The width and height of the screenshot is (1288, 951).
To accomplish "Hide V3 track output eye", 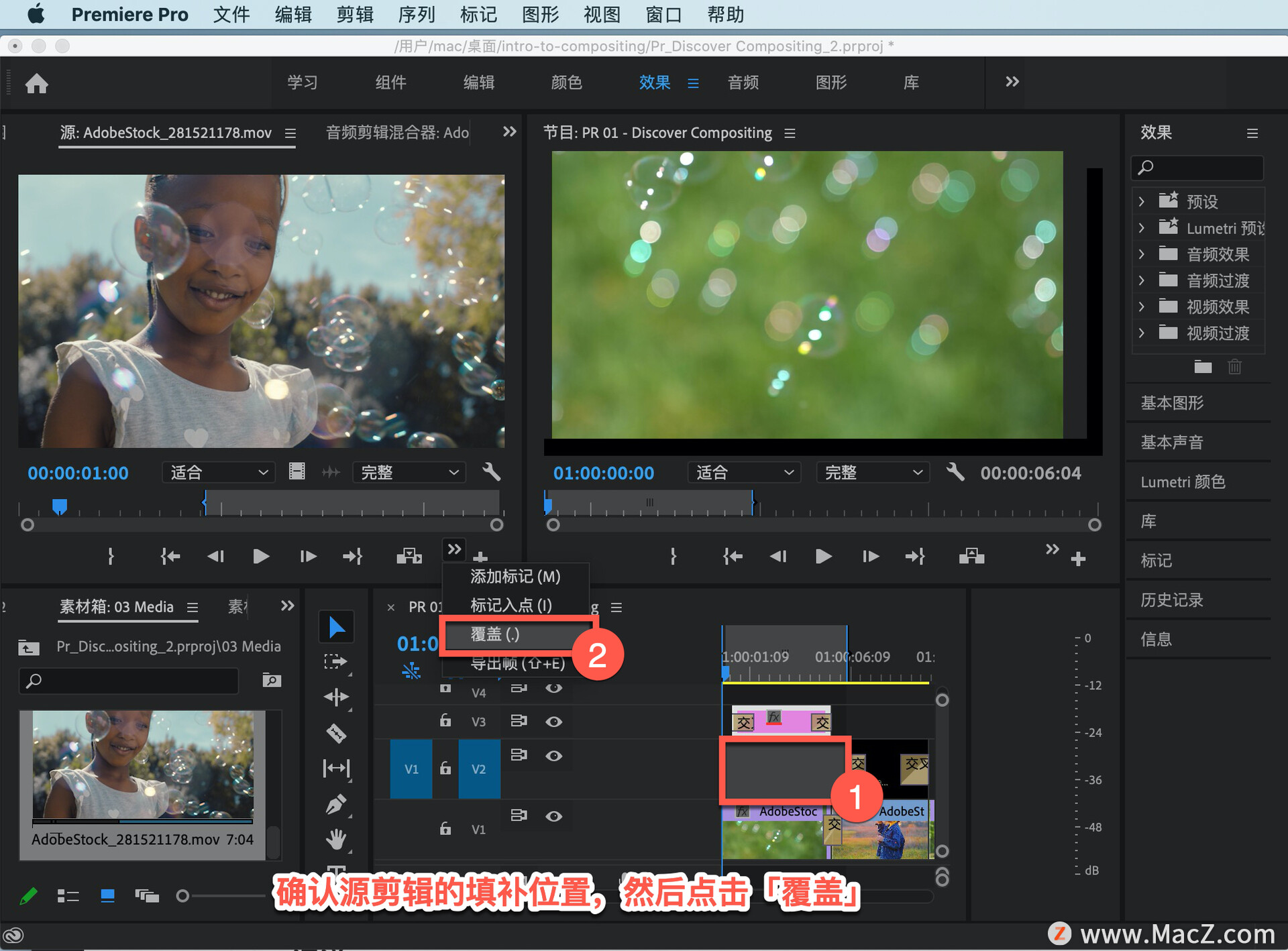I will click(553, 722).
